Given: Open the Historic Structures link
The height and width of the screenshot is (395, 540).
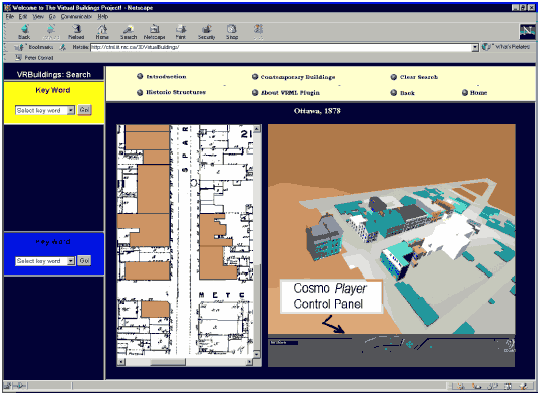Looking at the screenshot, I should pos(176,92).
